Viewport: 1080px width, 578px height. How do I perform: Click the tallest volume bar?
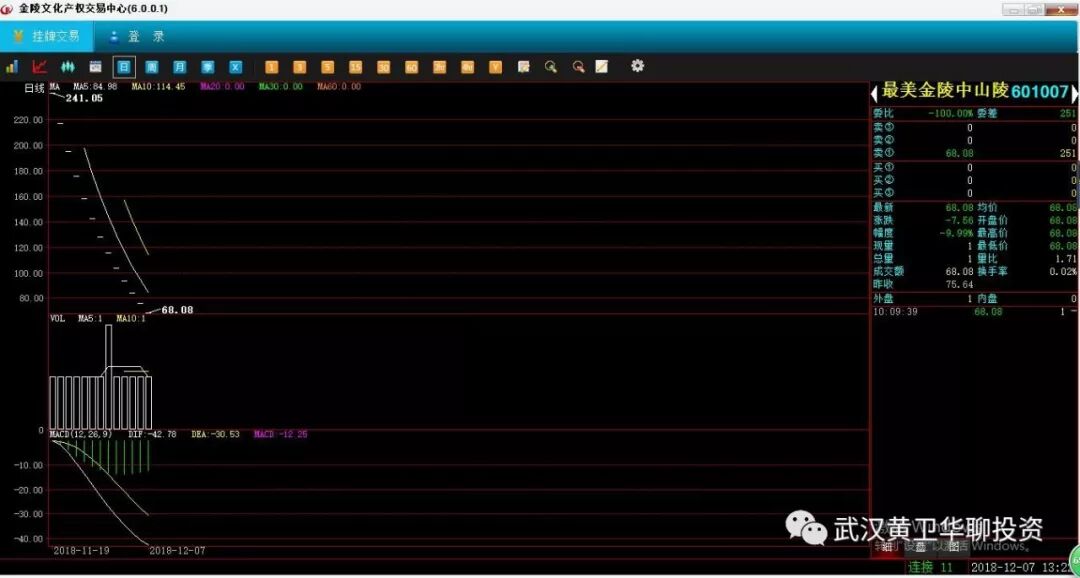[x=109, y=376]
